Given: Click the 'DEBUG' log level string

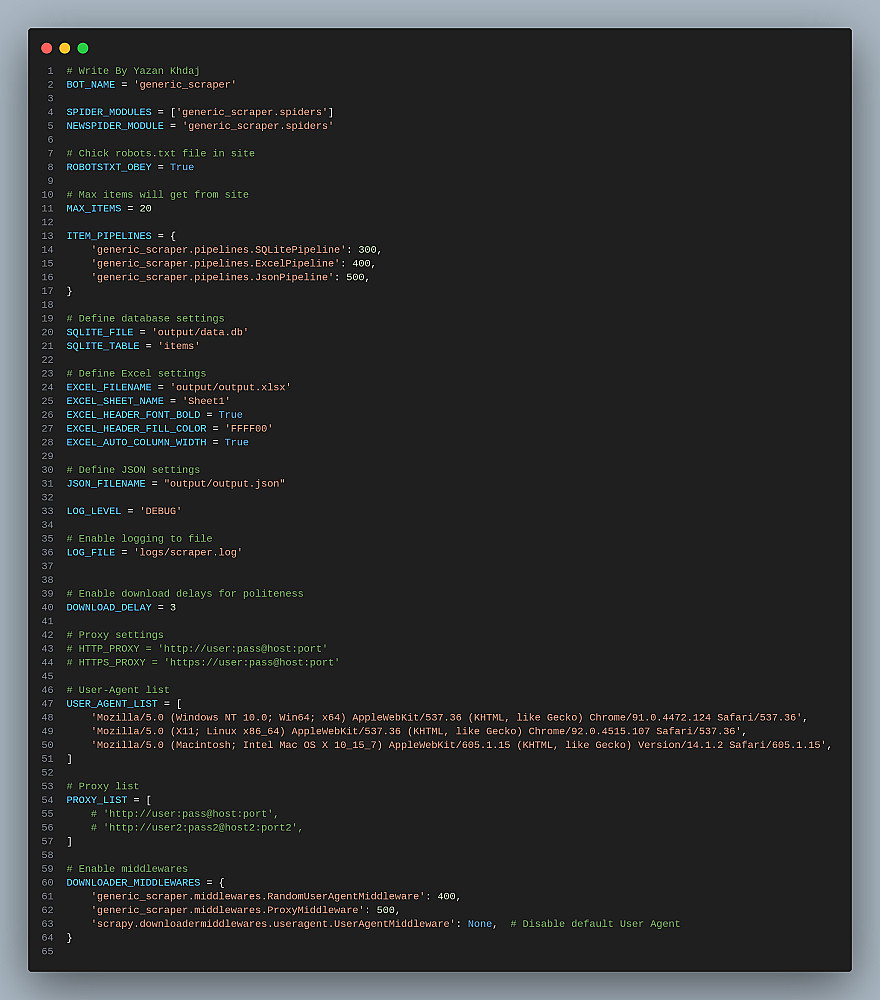Looking at the screenshot, I should pyautogui.click(x=161, y=511).
